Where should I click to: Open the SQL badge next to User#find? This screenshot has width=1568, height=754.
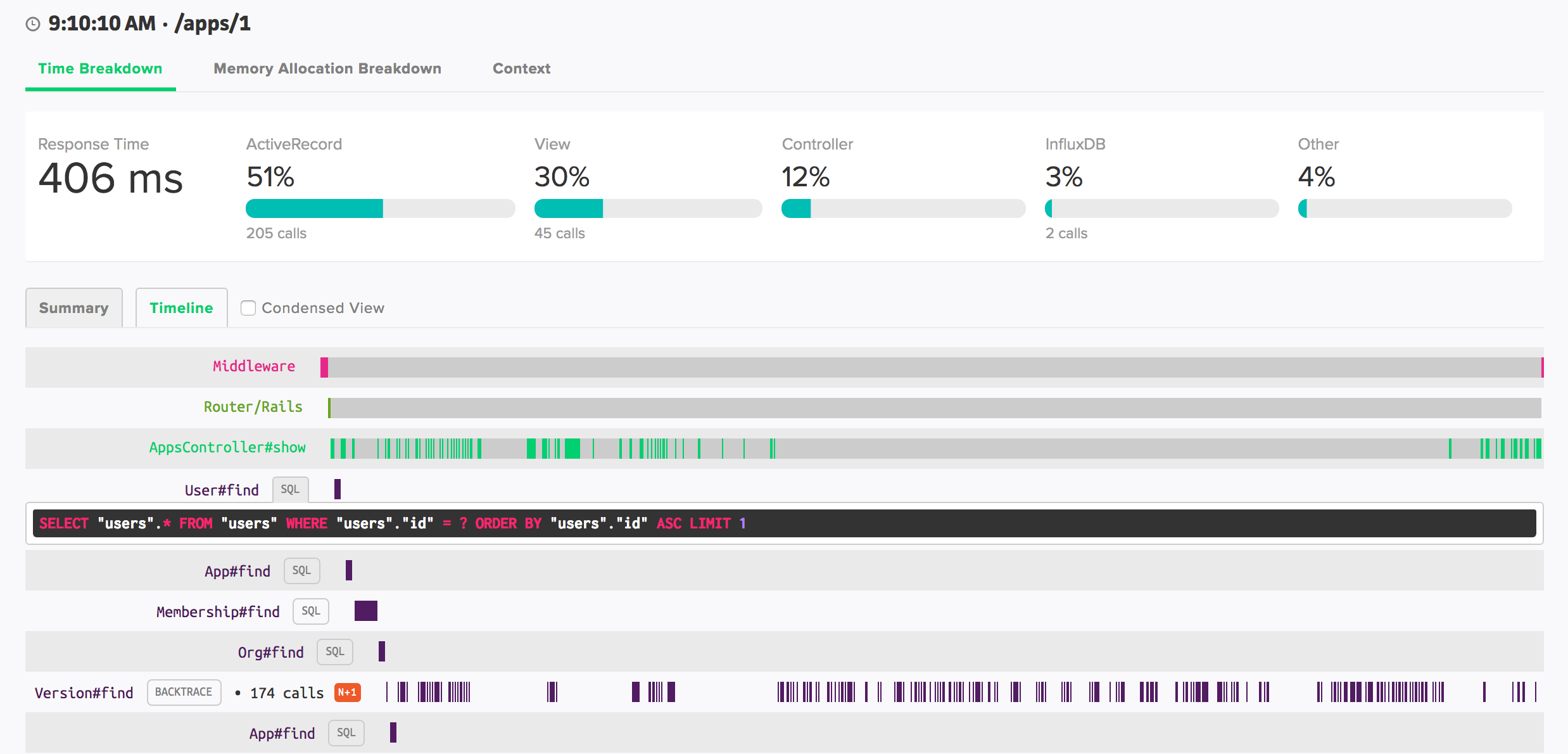click(290, 489)
